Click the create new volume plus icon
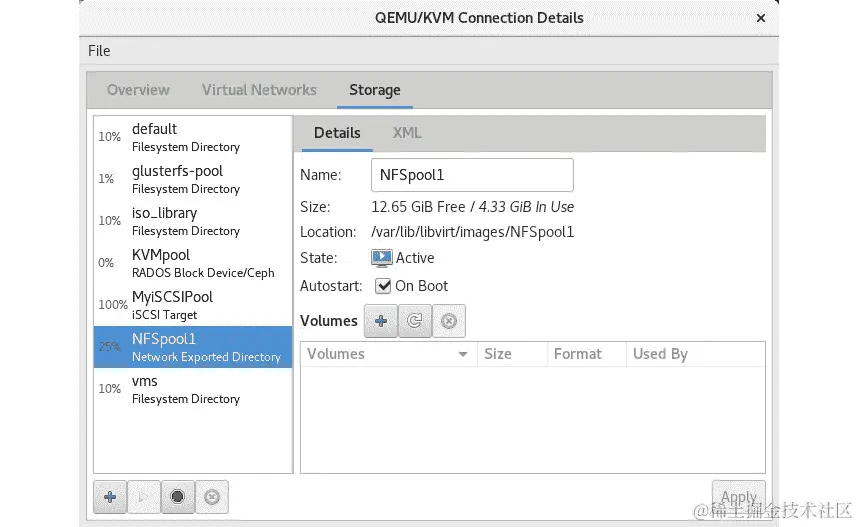The height and width of the screenshot is (527, 859). [x=381, y=321]
